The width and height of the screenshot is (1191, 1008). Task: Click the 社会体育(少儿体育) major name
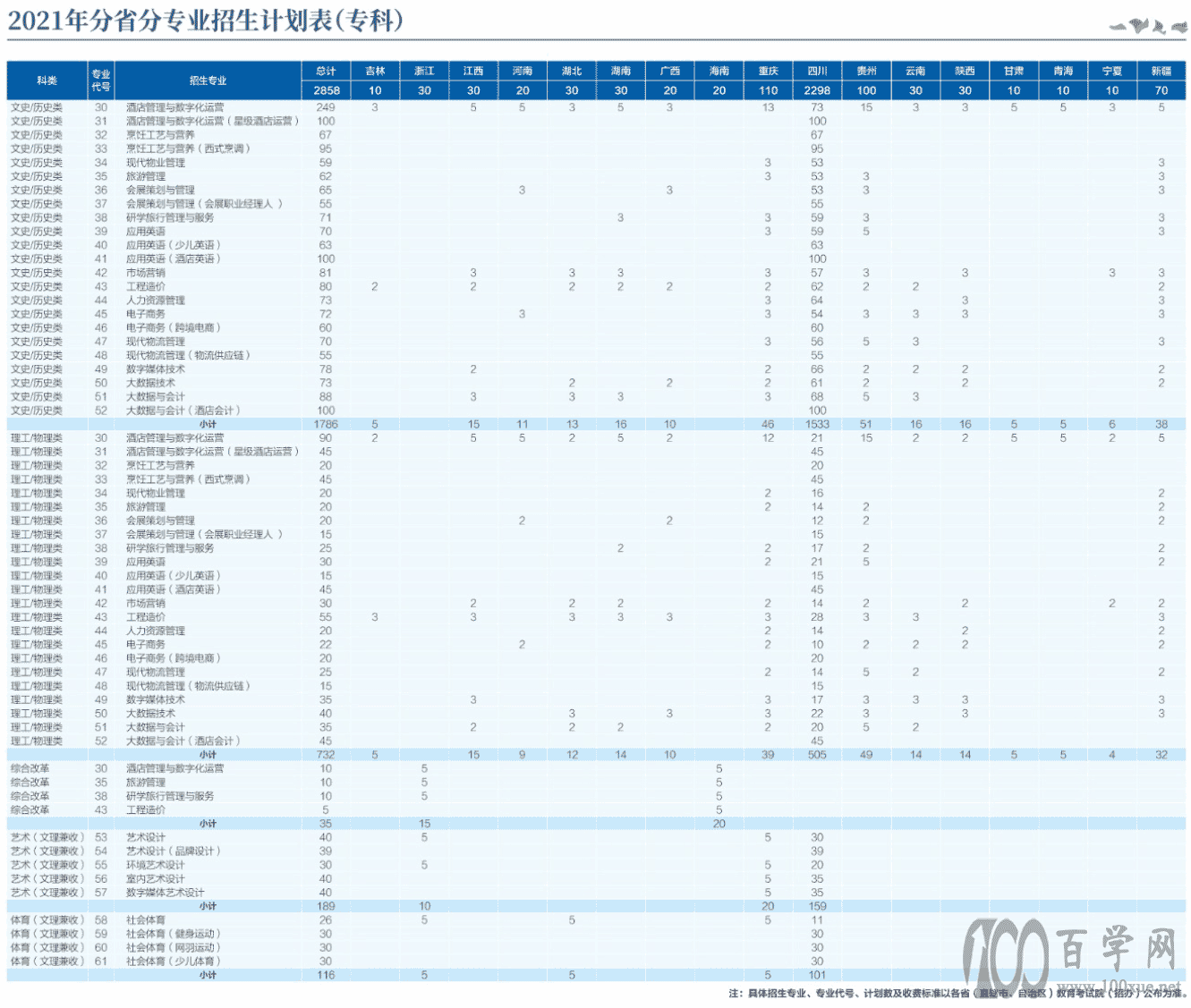[173, 961]
